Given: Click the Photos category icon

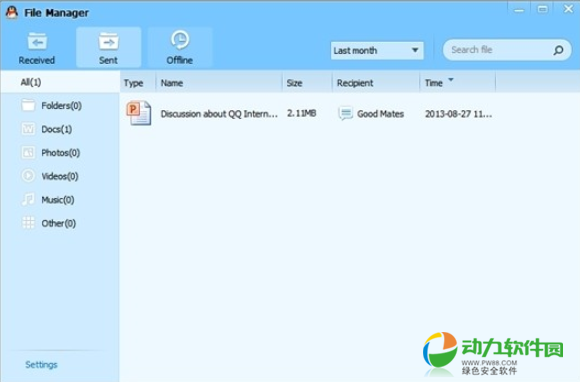Looking at the screenshot, I should (x=28, y=152).
